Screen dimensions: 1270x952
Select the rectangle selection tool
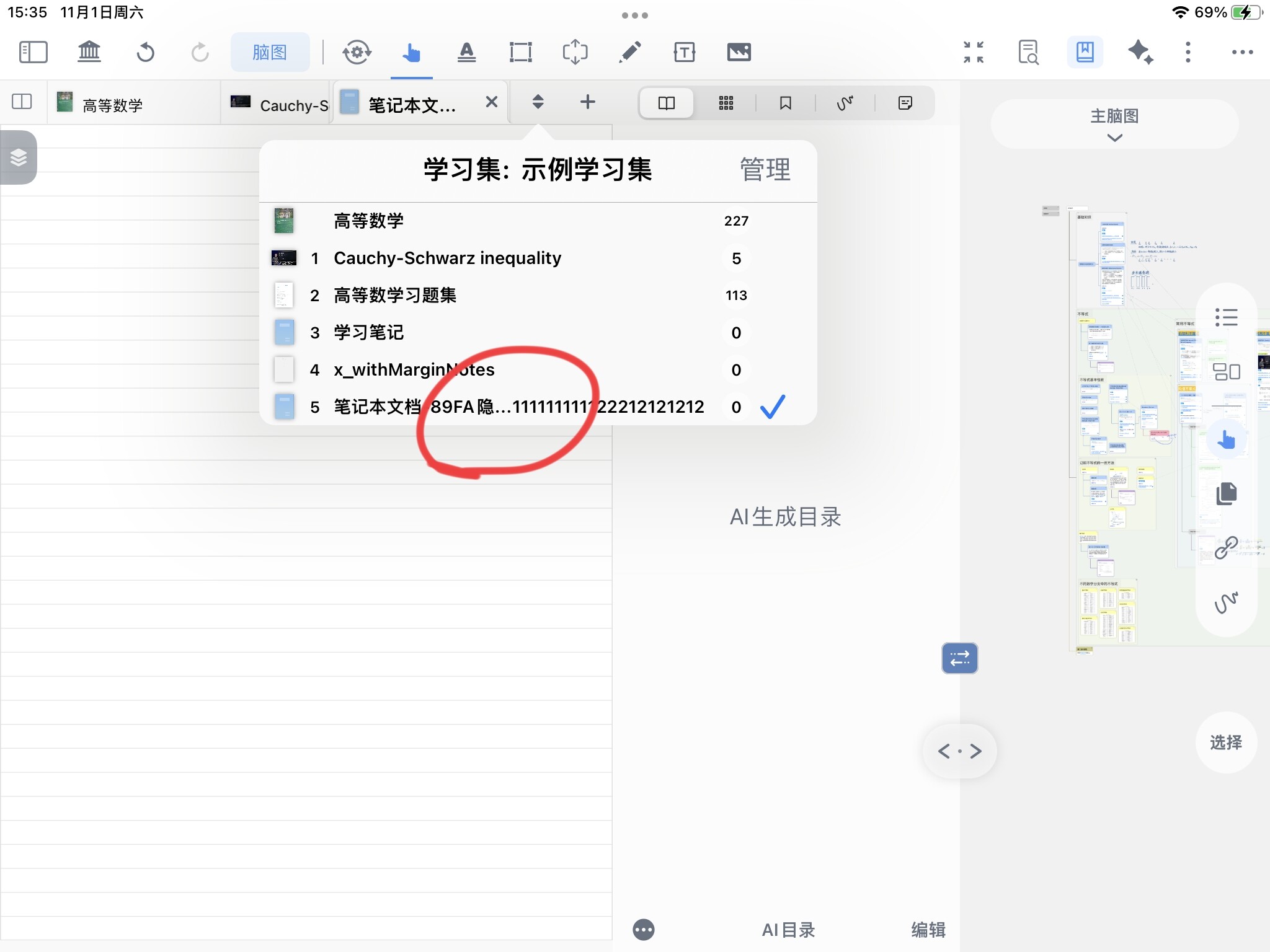(x=520, y=52)
